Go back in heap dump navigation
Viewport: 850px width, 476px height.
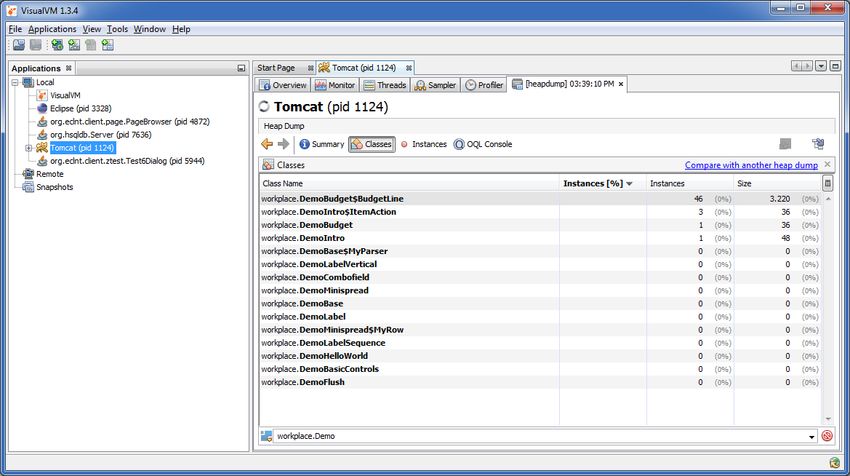(267, 144)
